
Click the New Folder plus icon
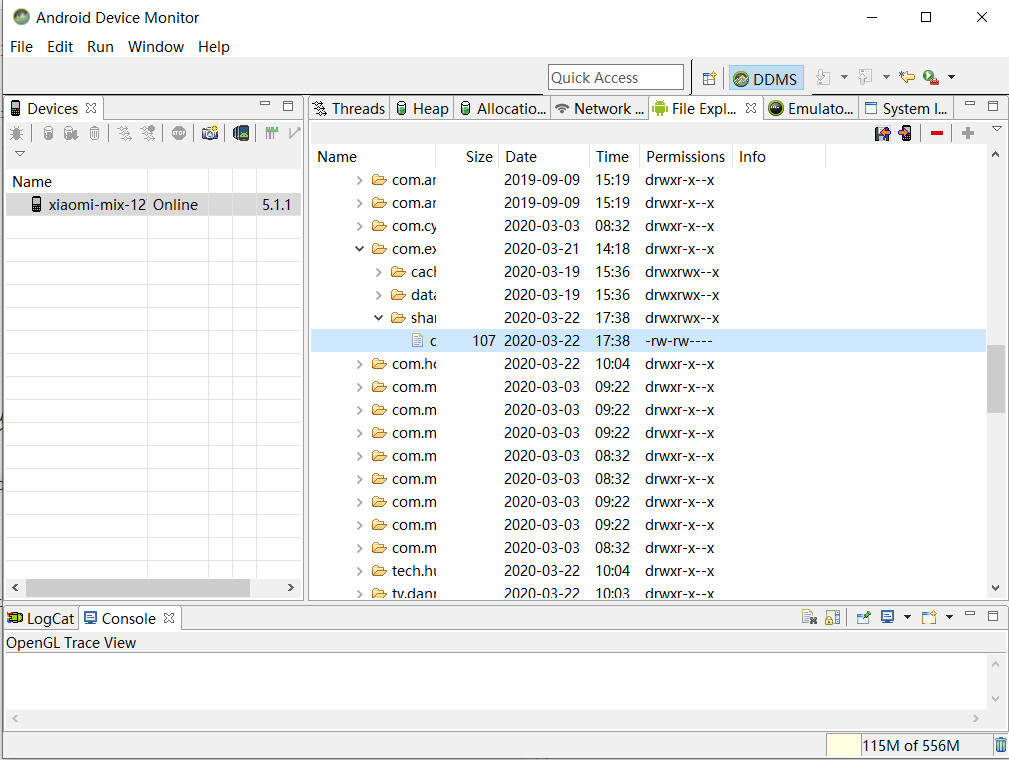tap(968, 133)
